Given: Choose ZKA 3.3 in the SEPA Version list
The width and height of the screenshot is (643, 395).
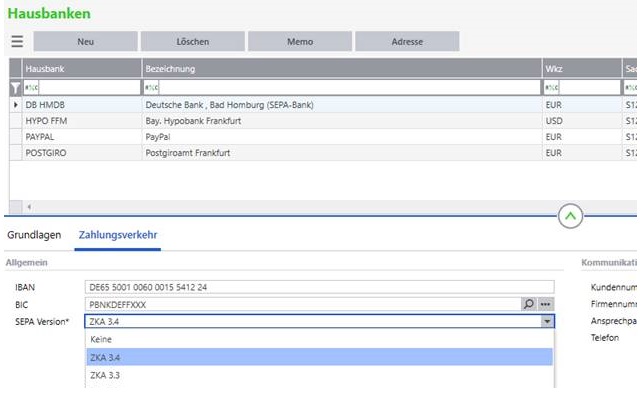Looking at the screenshot, I should (319, 375).
